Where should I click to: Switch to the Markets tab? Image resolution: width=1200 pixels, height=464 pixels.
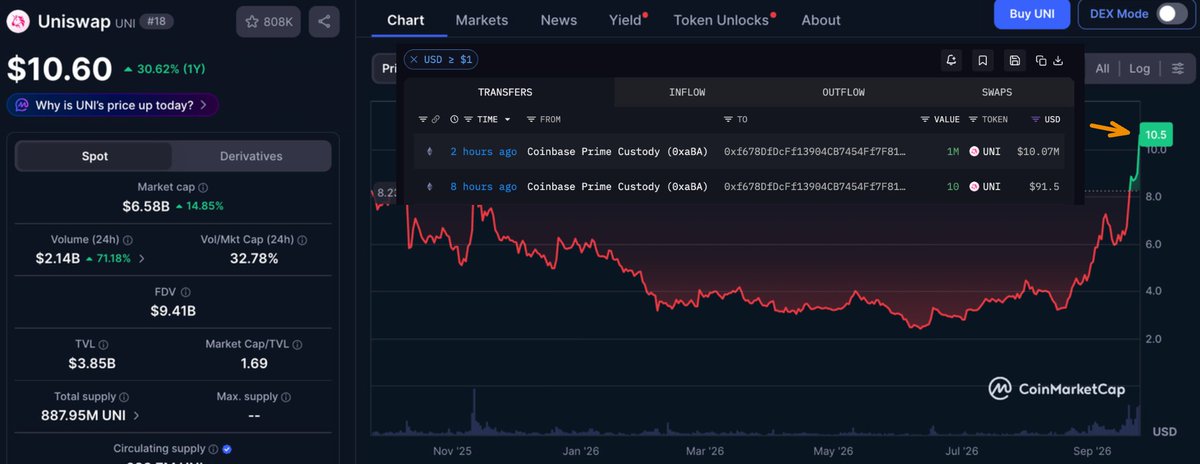point(481,20)
